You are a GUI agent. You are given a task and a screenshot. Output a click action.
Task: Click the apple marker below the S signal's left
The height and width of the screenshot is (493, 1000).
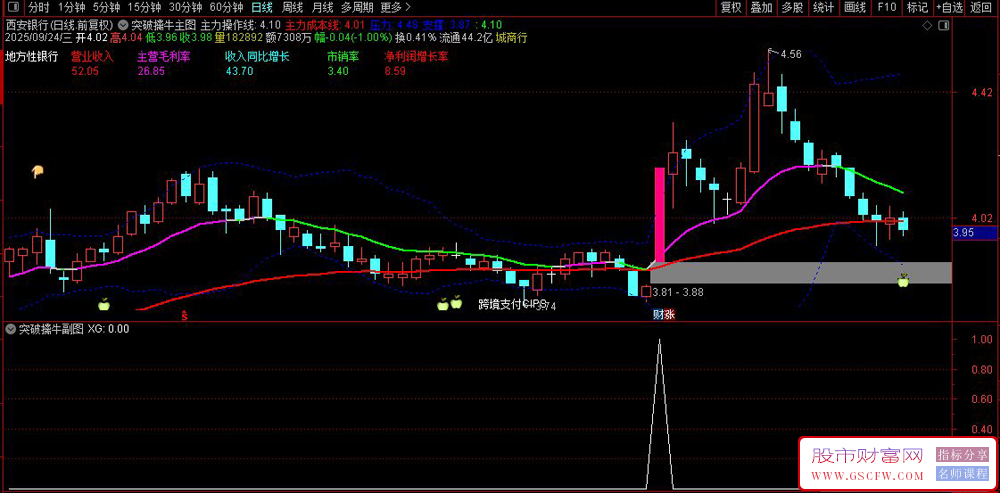tap(104, 304)
